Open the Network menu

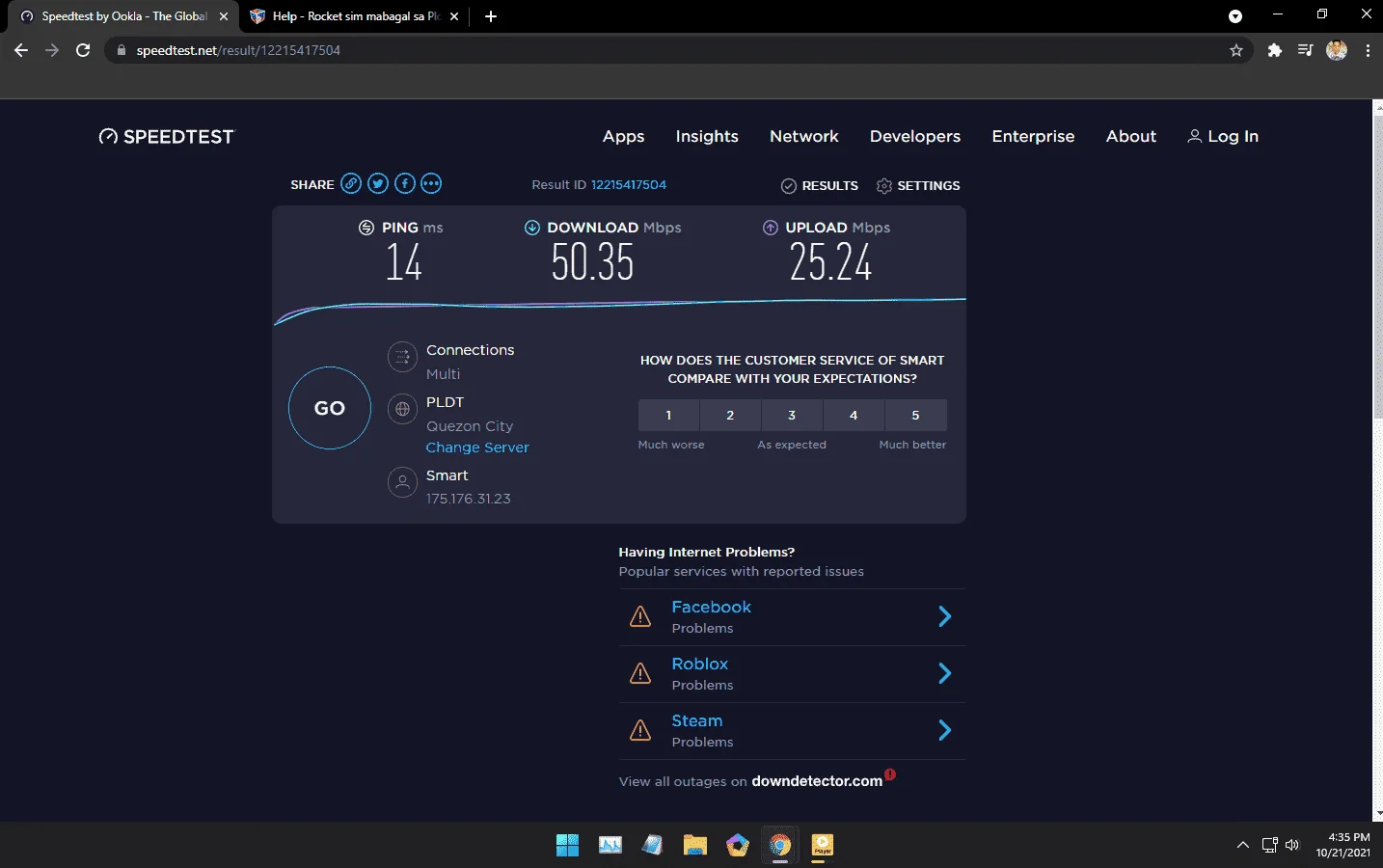[804, 137]
